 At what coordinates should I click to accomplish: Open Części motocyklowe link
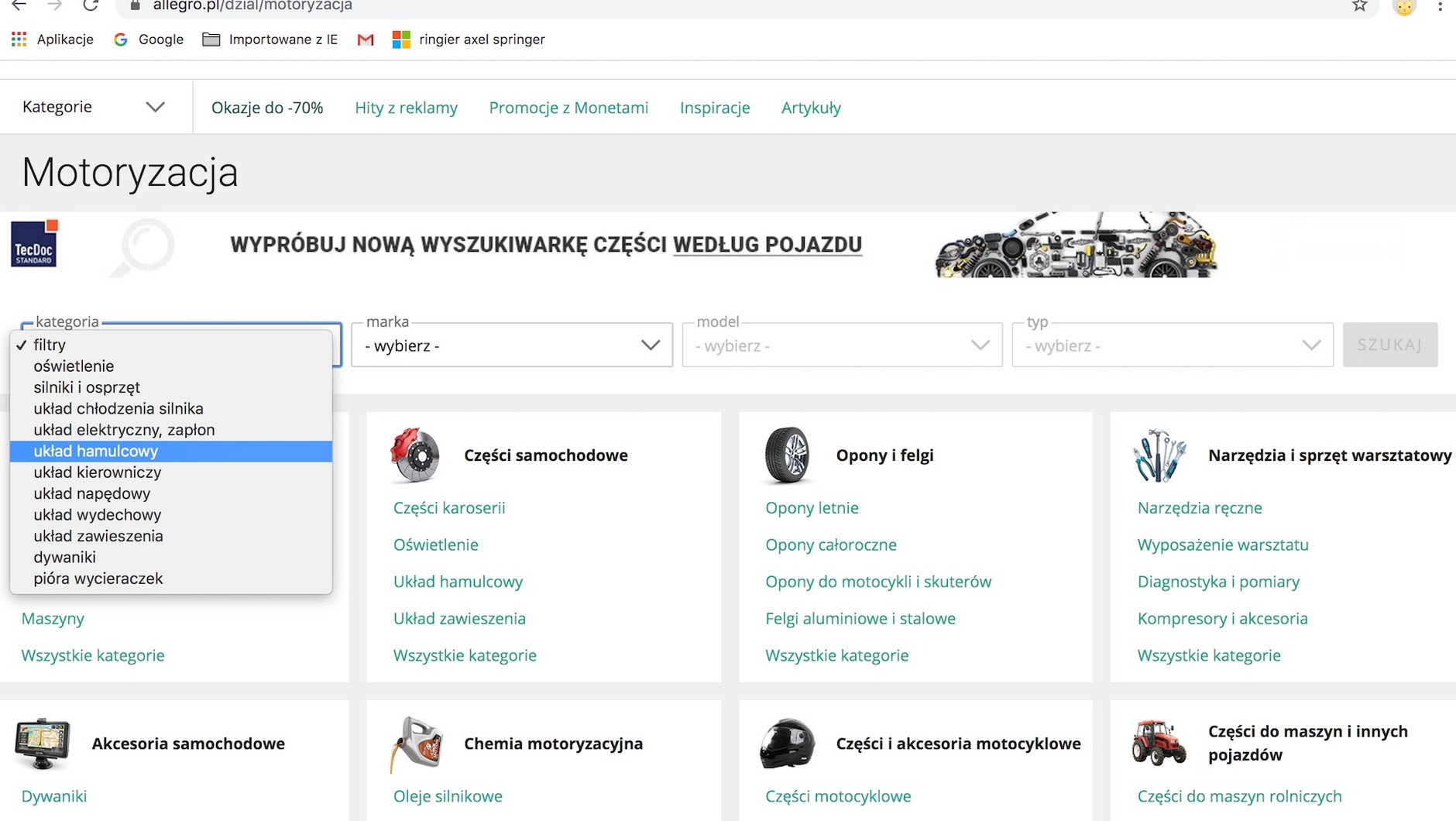[838, 796]
